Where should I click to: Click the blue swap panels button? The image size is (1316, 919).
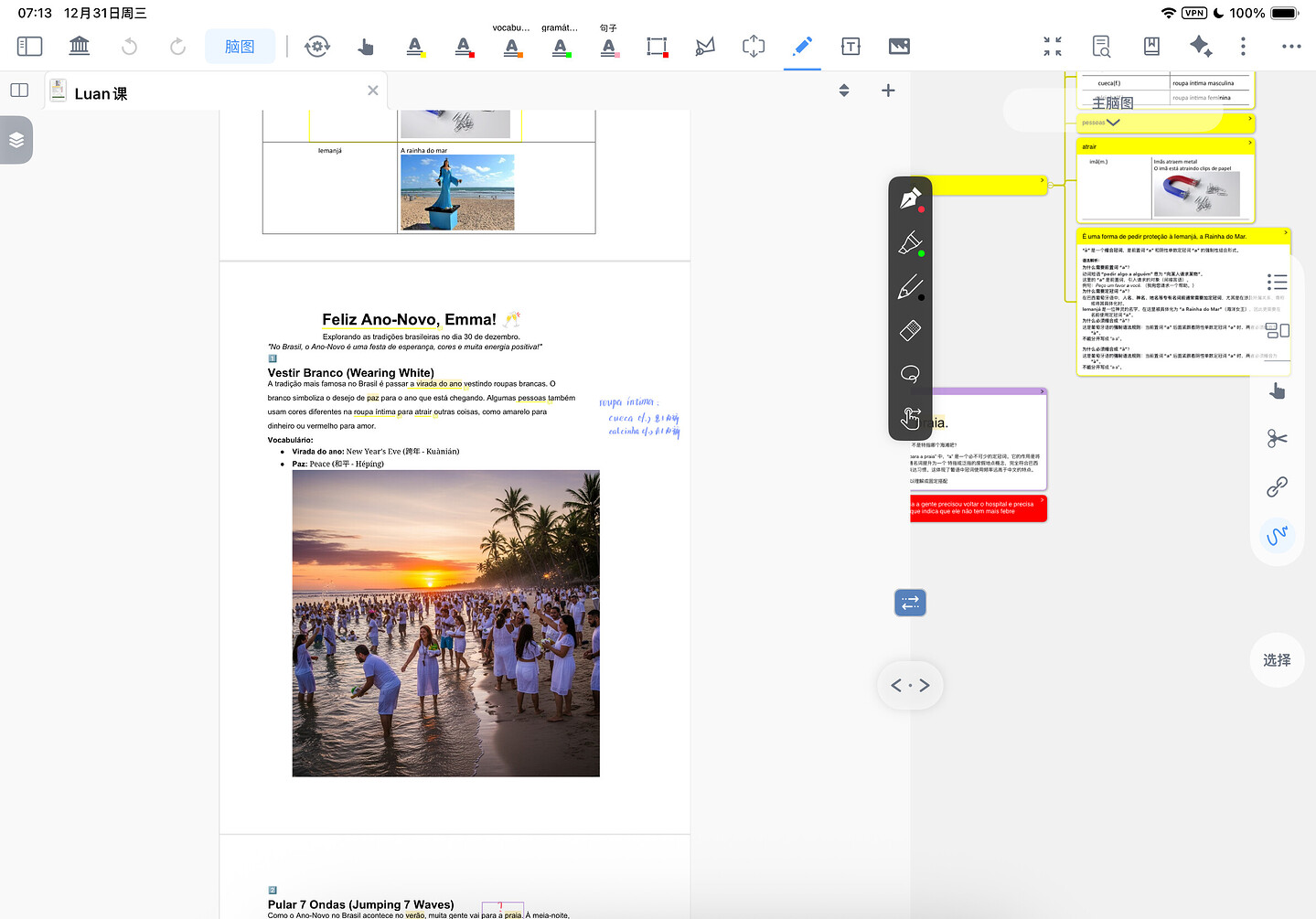[x=910, y=603]
